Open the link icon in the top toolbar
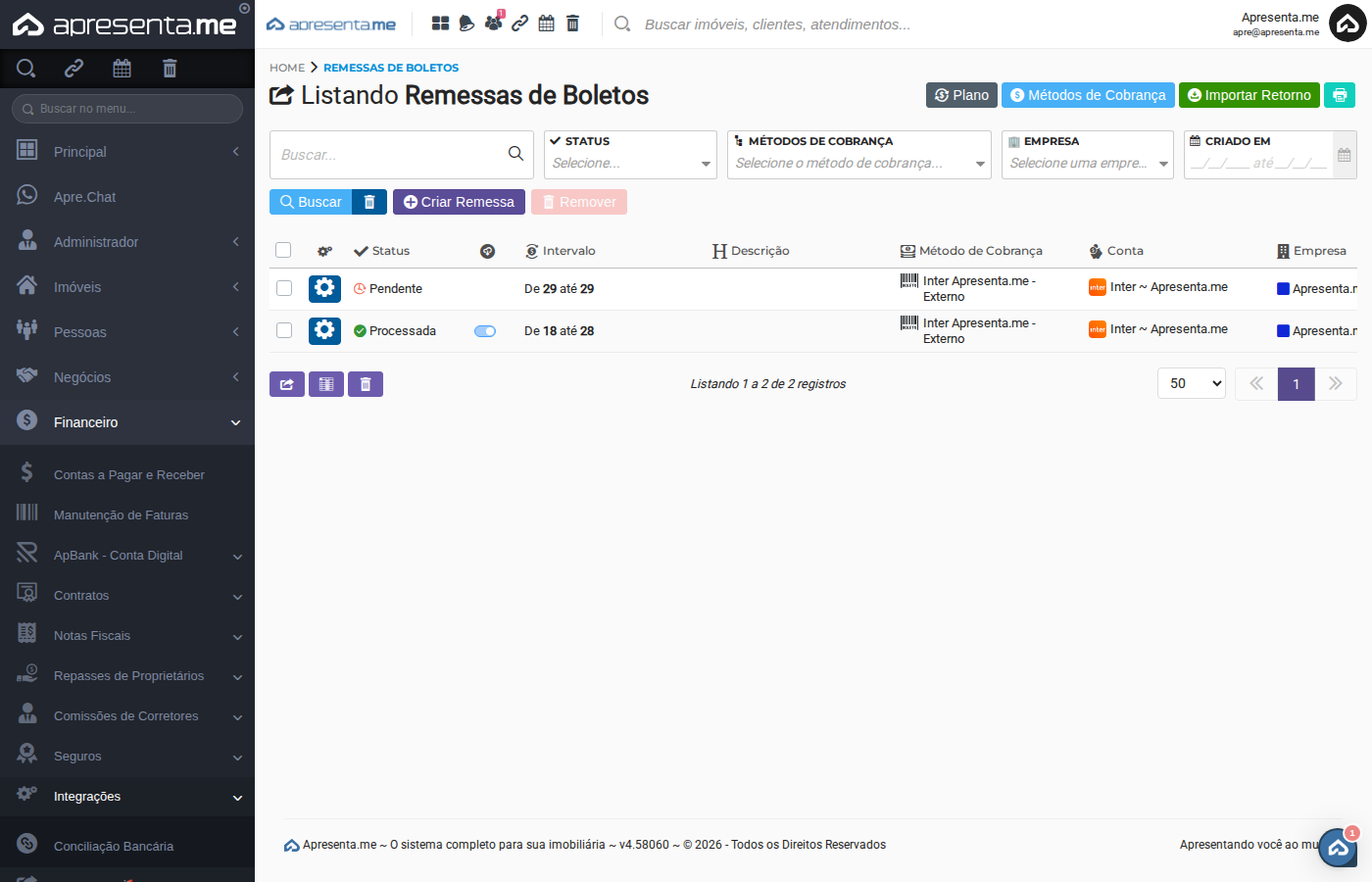 519,23
